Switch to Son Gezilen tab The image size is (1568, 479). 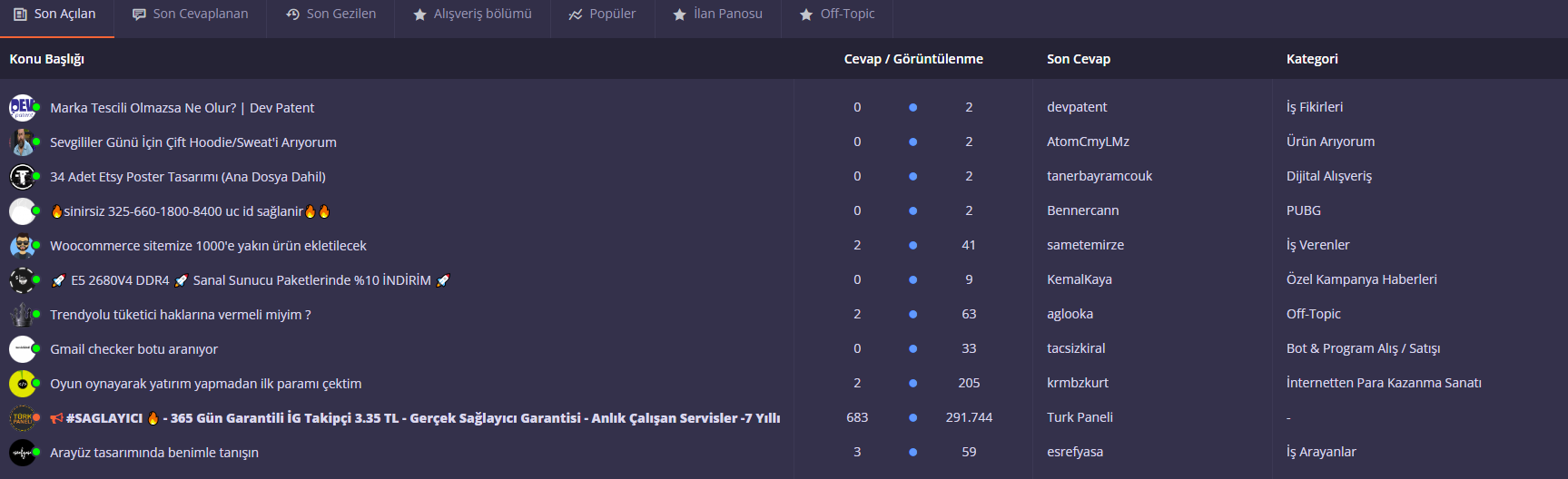pos(330,15)
